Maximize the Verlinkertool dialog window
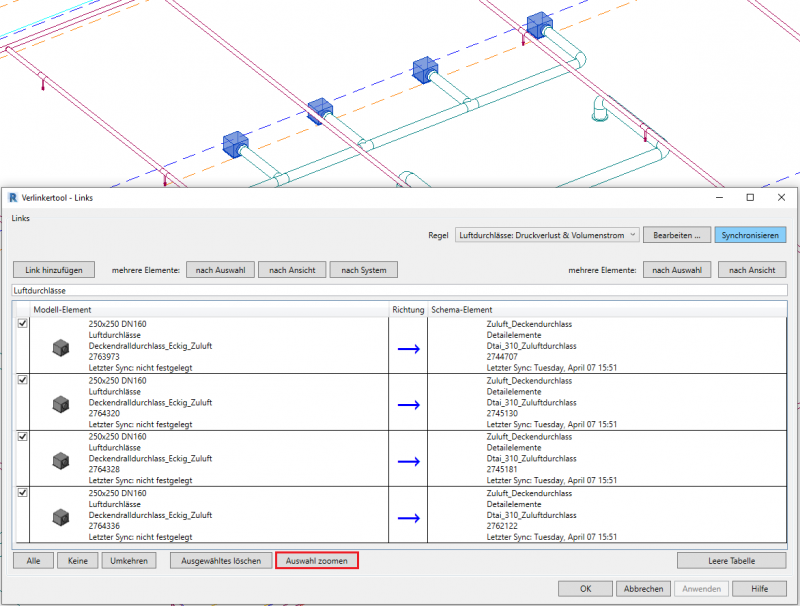The image size is (800, 606). tap(750, 197)
